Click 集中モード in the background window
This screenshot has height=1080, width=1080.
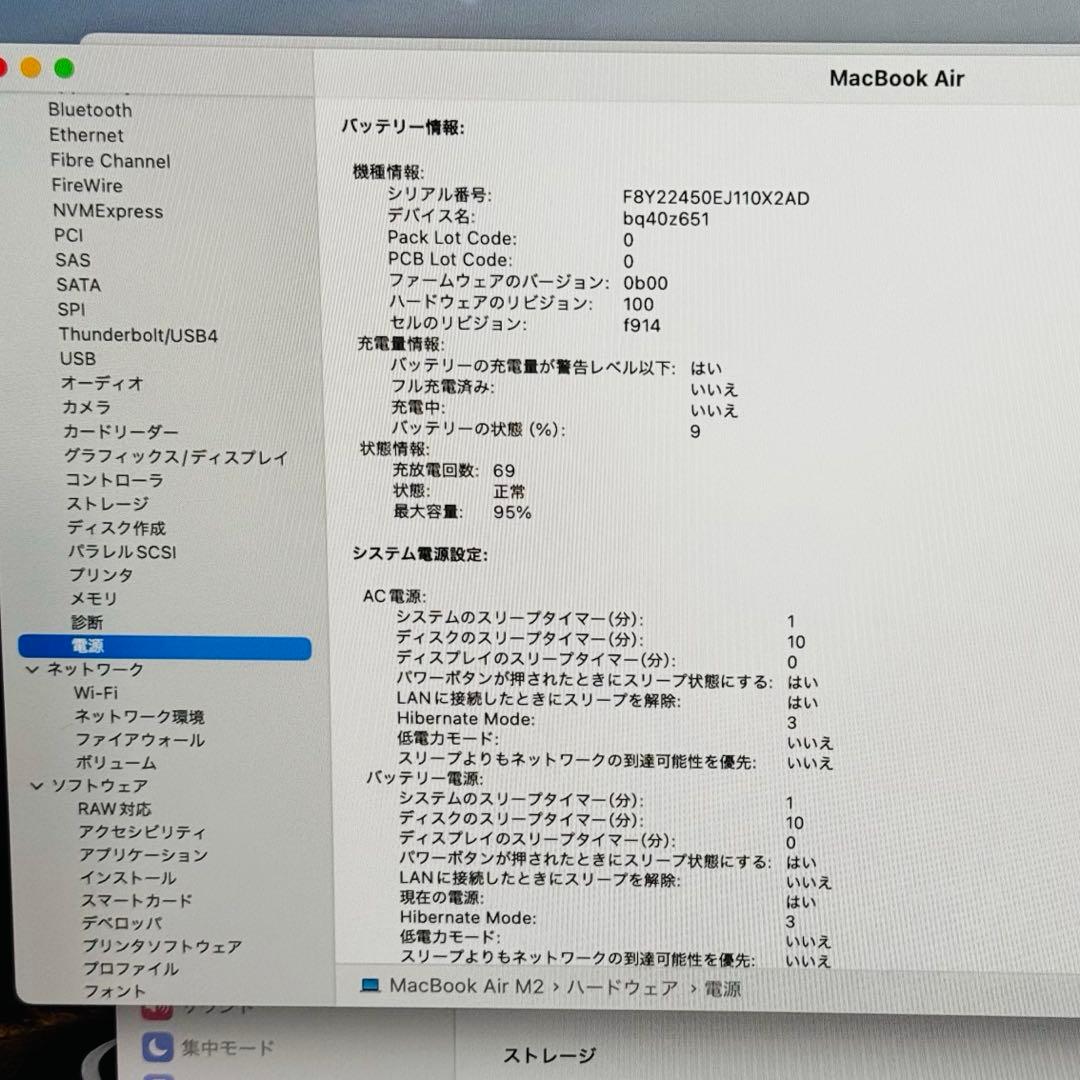pyautogui.click(x=227, y=1048)
